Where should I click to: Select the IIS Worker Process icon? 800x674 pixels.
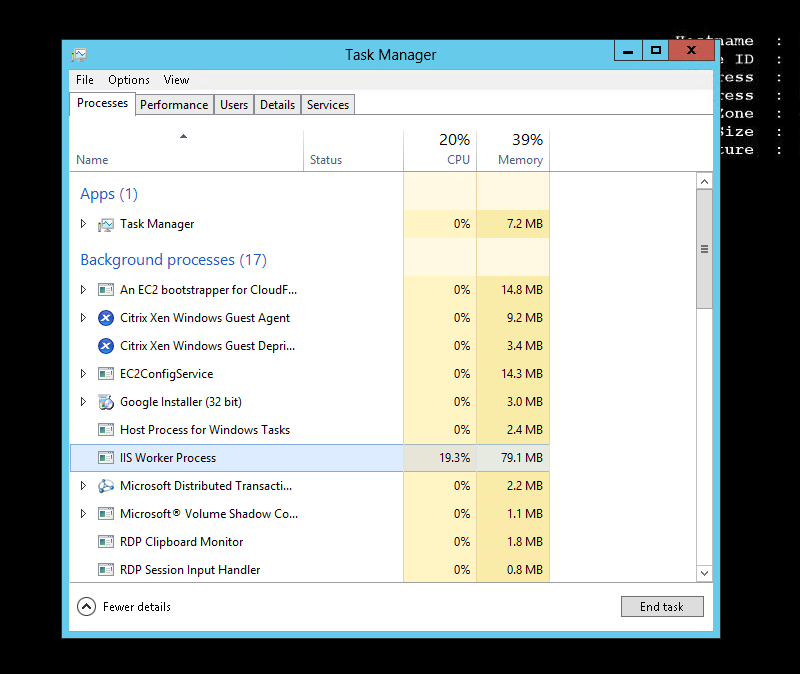(x=105, y=458)
